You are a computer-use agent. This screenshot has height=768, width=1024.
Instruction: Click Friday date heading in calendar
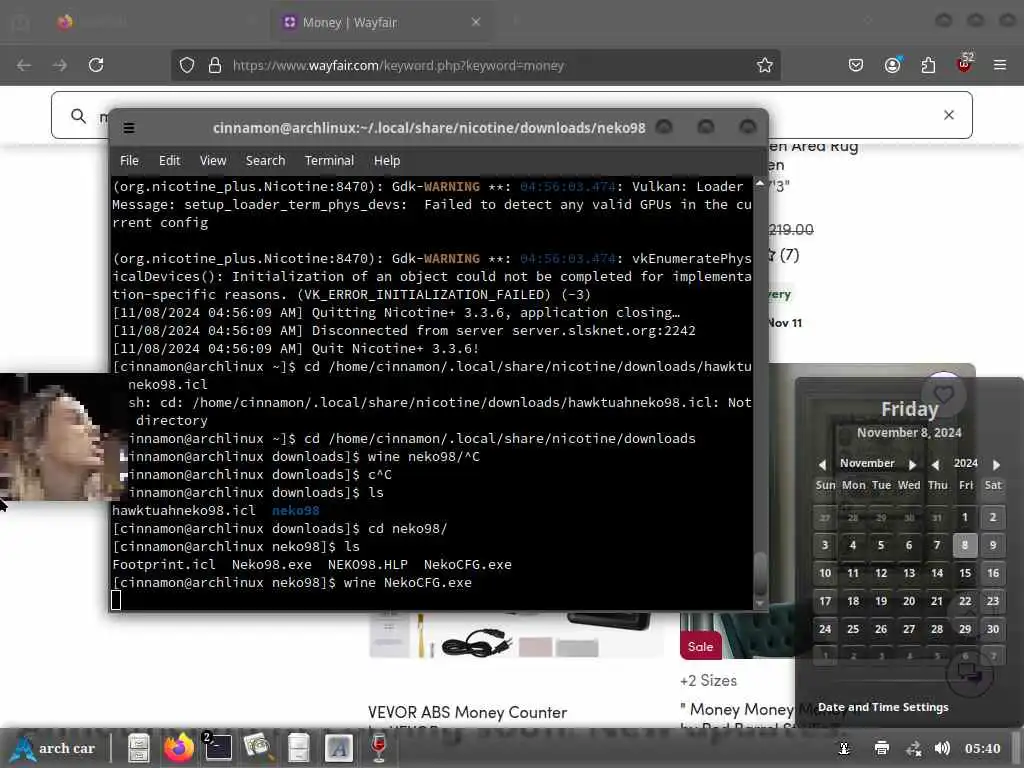coord(910,409)
